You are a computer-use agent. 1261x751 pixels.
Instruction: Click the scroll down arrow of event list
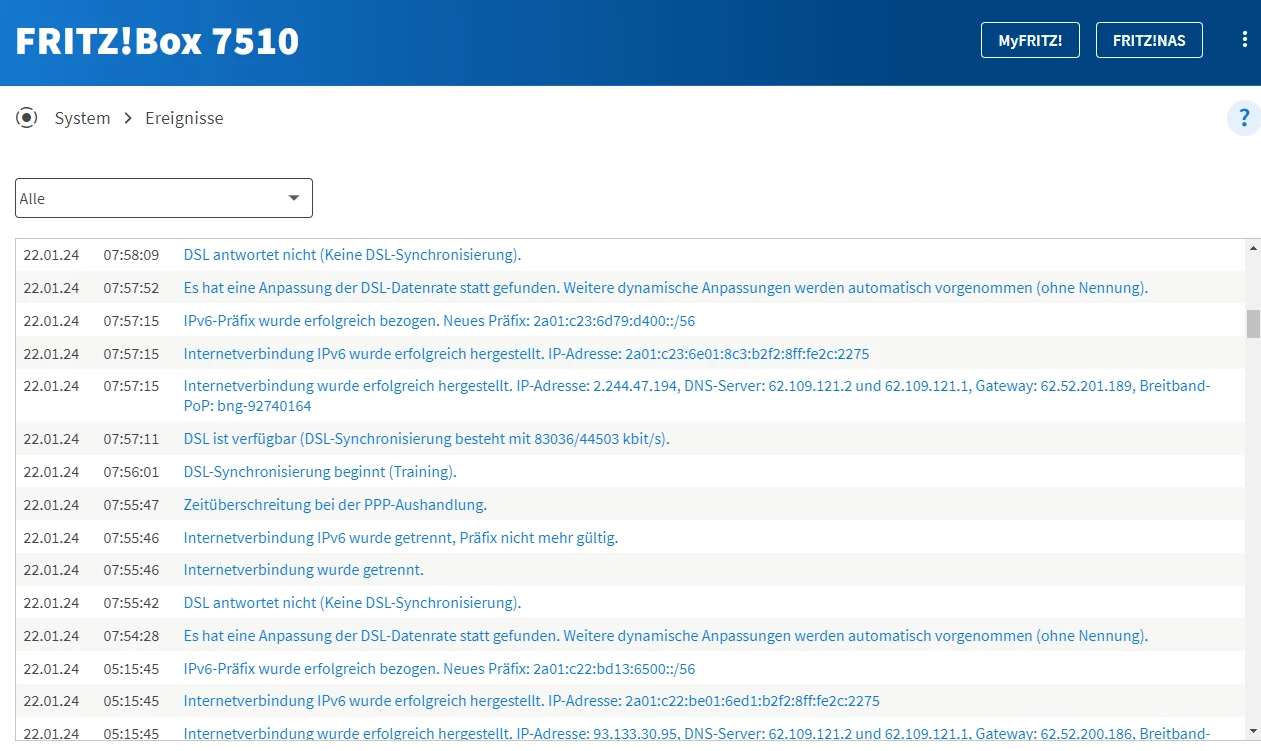(x=1253, y=732)
